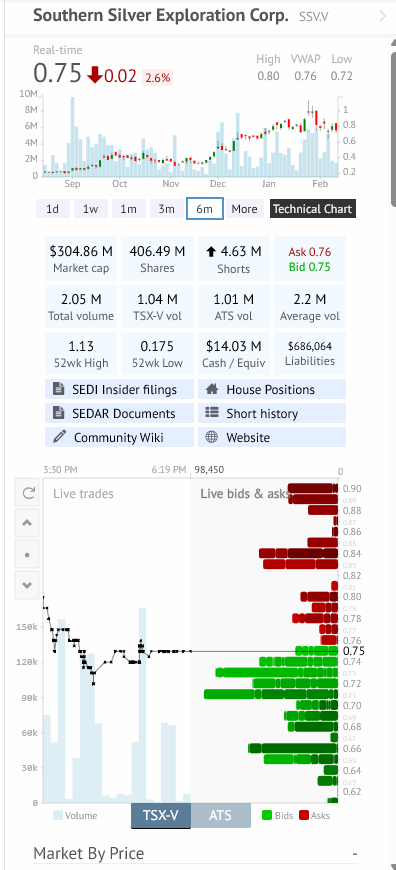Viewport: 396px width, 870px height.
Task: Click the 2.2 M Average vol tile
Action: pyautogui.click(x=310, y=307)
